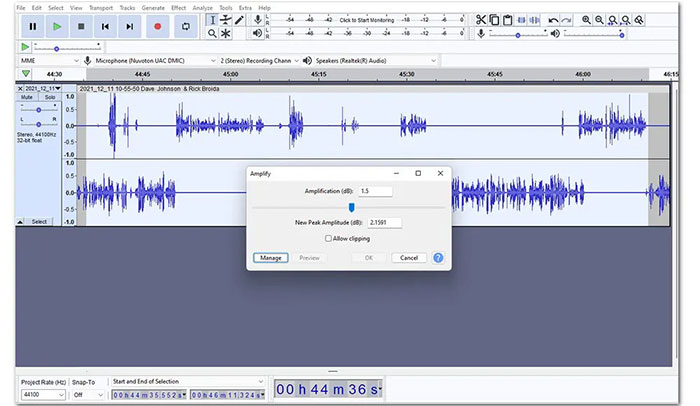Click the Cut scissors icon
This screenshot has height=406, width=700.
(481, 20)
